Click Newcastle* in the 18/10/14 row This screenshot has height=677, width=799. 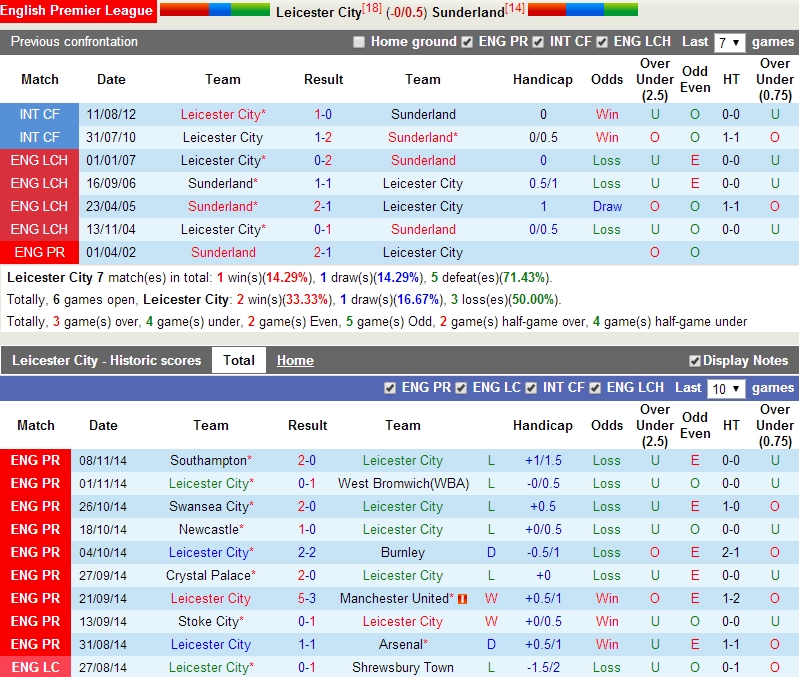coord(211,529)
